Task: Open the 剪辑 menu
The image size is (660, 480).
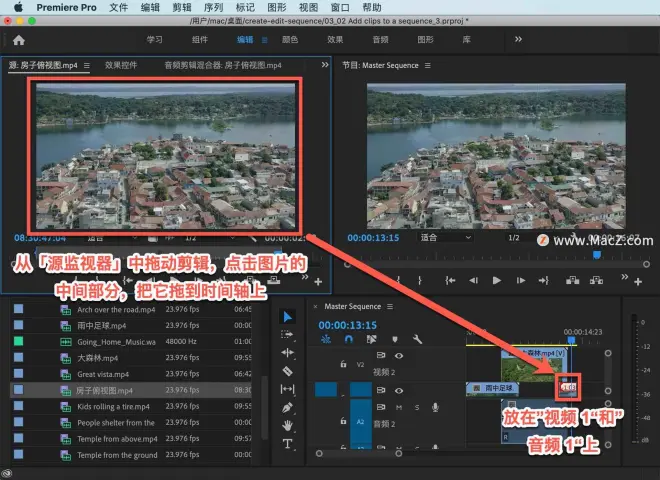Action: pos(182,8)
